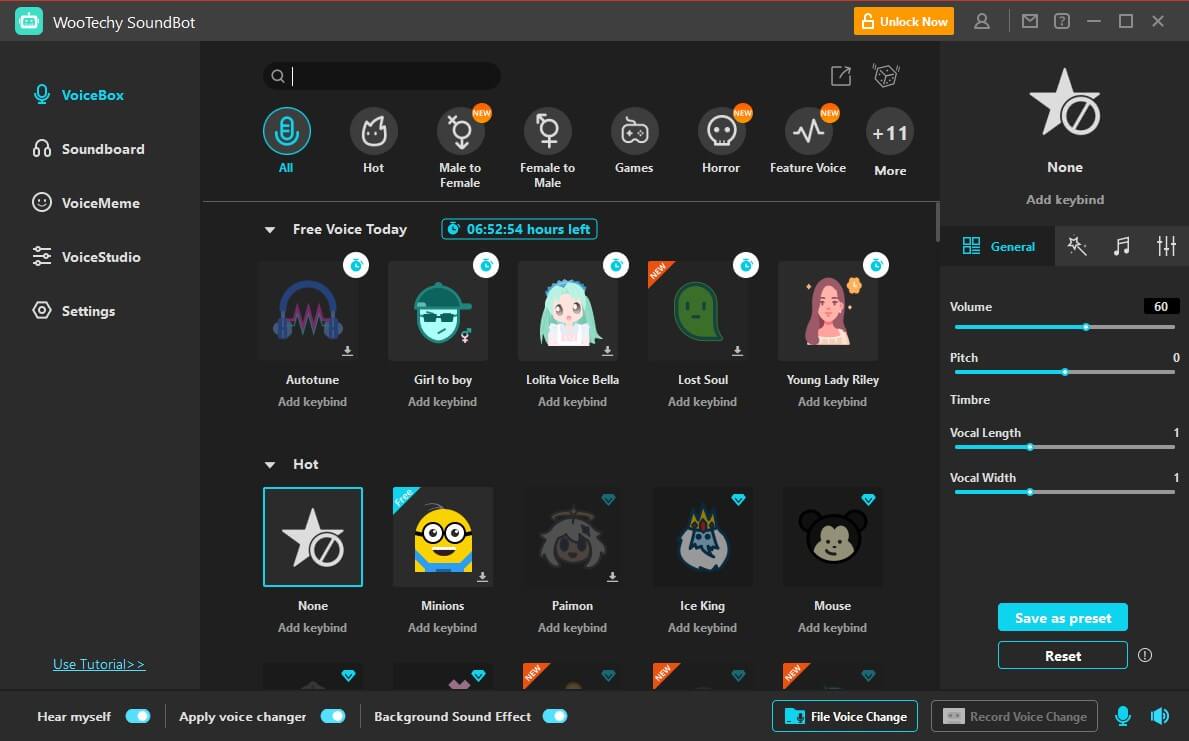Open the Soundboard section in sidebar
The image size is (1189, 741).
(103, 149)
